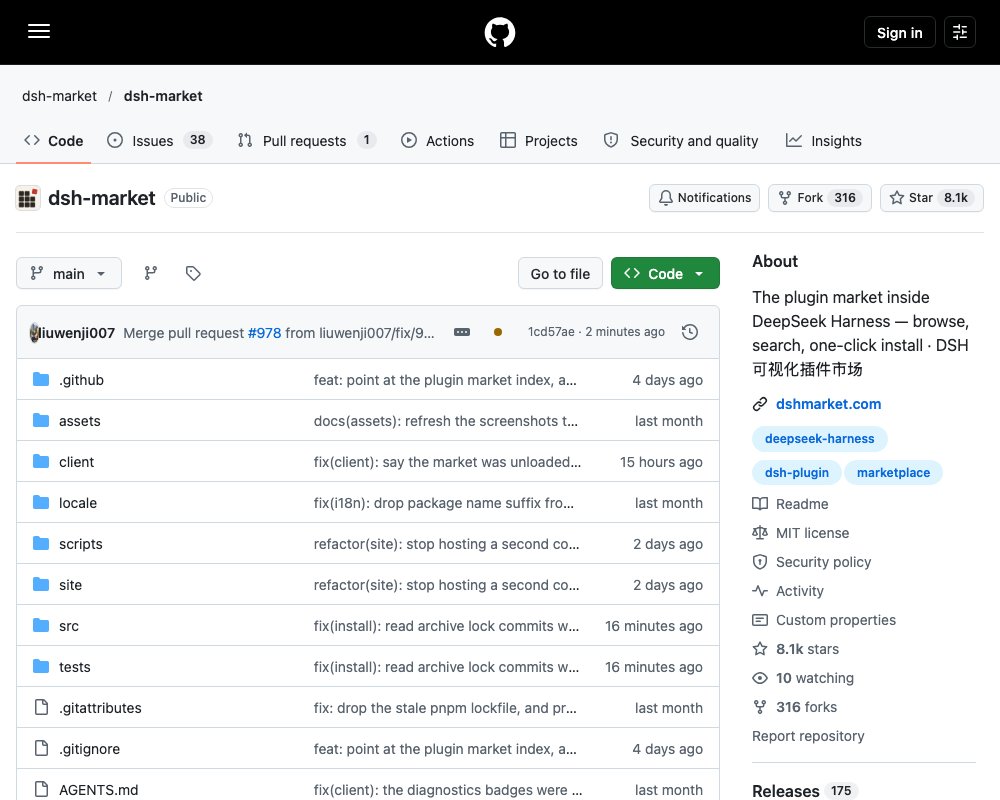Open the assets folder icon
Viewport: 1000px width, 800px height.
(x=41, y=420)
